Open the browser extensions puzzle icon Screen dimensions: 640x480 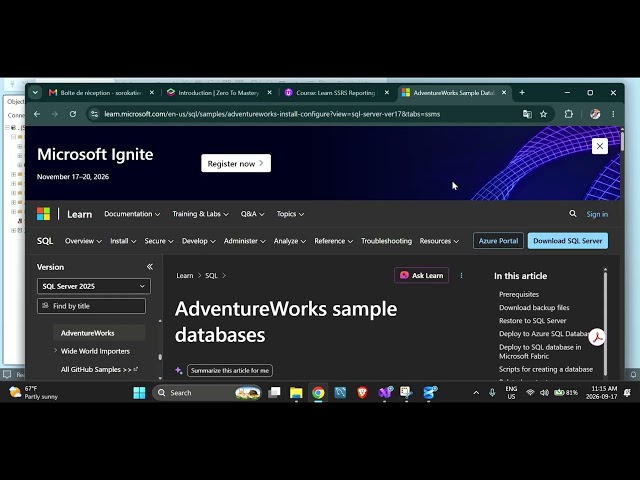(x=569, y=114)
